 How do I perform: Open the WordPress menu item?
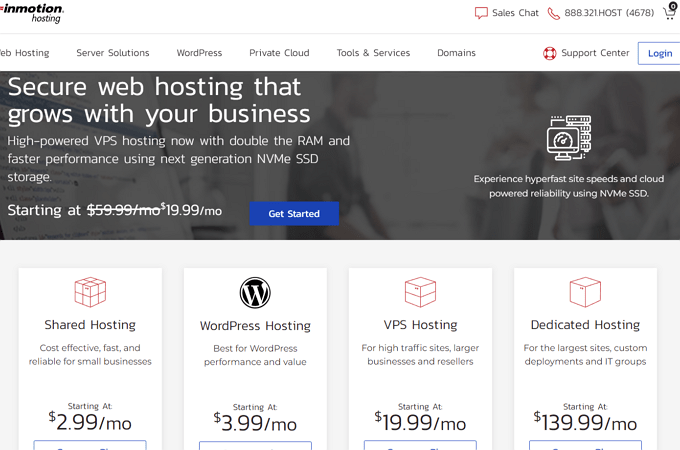coord(199,53)
